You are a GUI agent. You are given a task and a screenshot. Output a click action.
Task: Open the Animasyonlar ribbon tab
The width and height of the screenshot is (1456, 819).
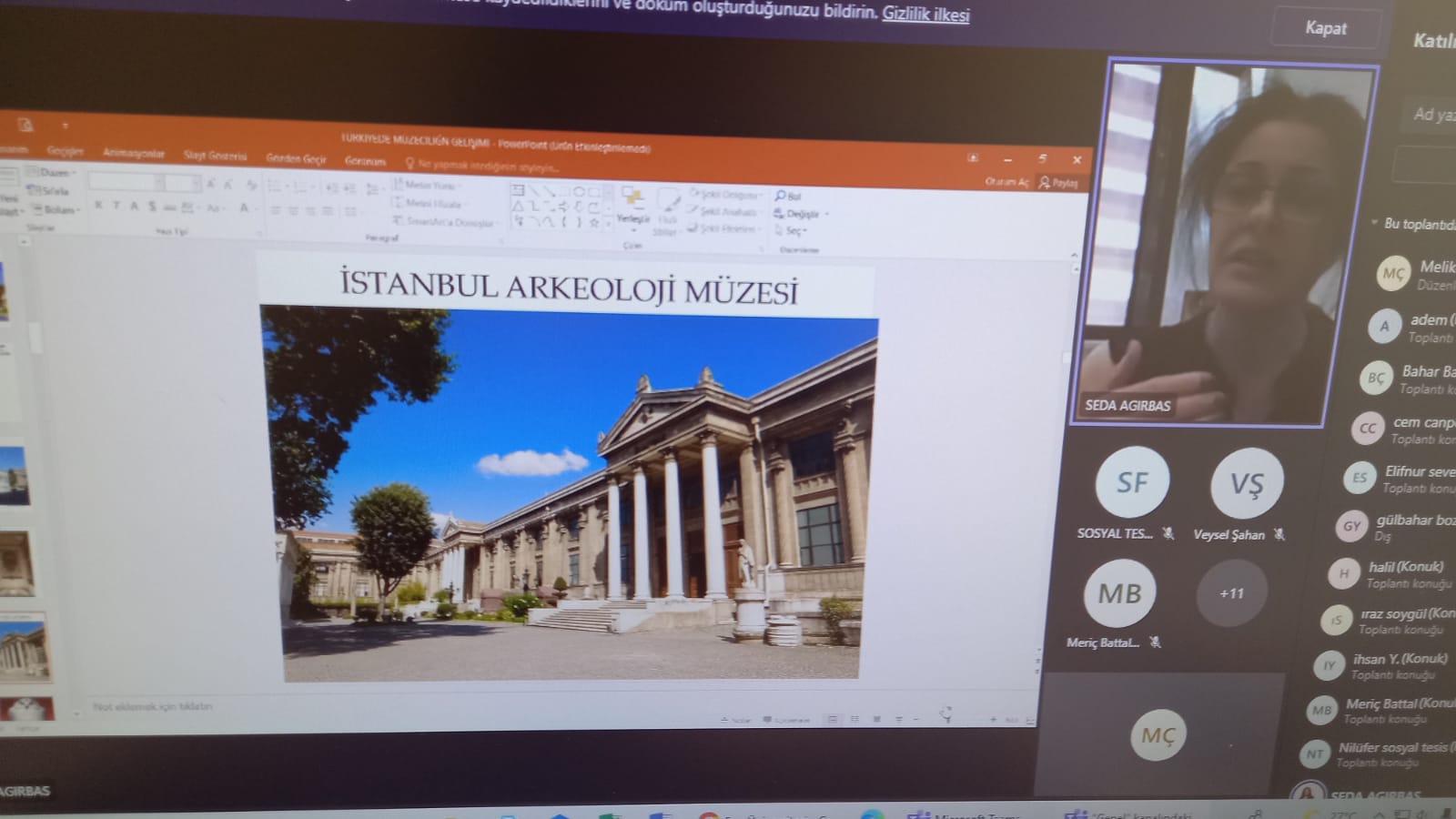click(x=134, y=153)
